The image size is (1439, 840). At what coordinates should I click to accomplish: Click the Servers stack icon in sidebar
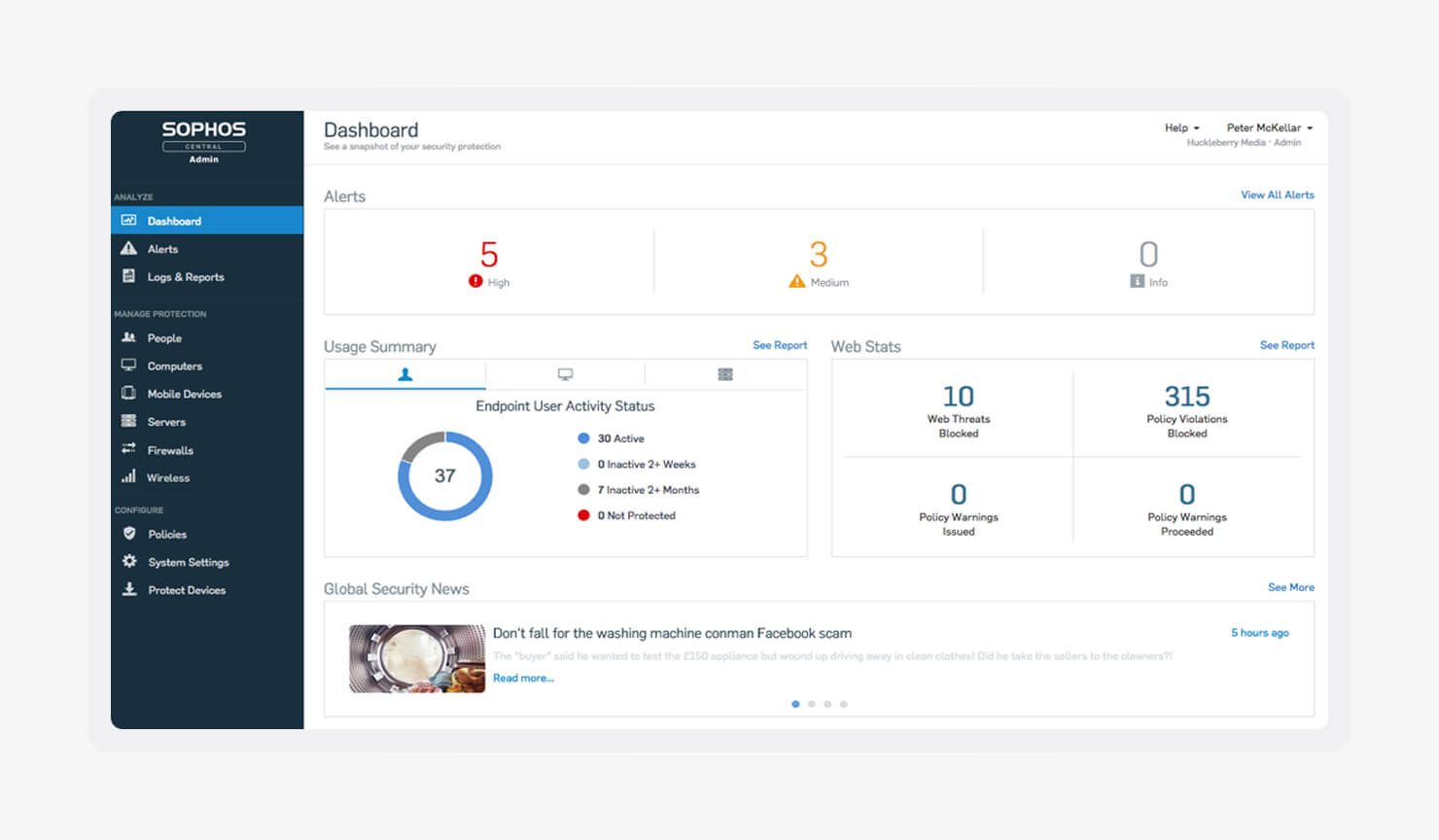tap(128, 421)
